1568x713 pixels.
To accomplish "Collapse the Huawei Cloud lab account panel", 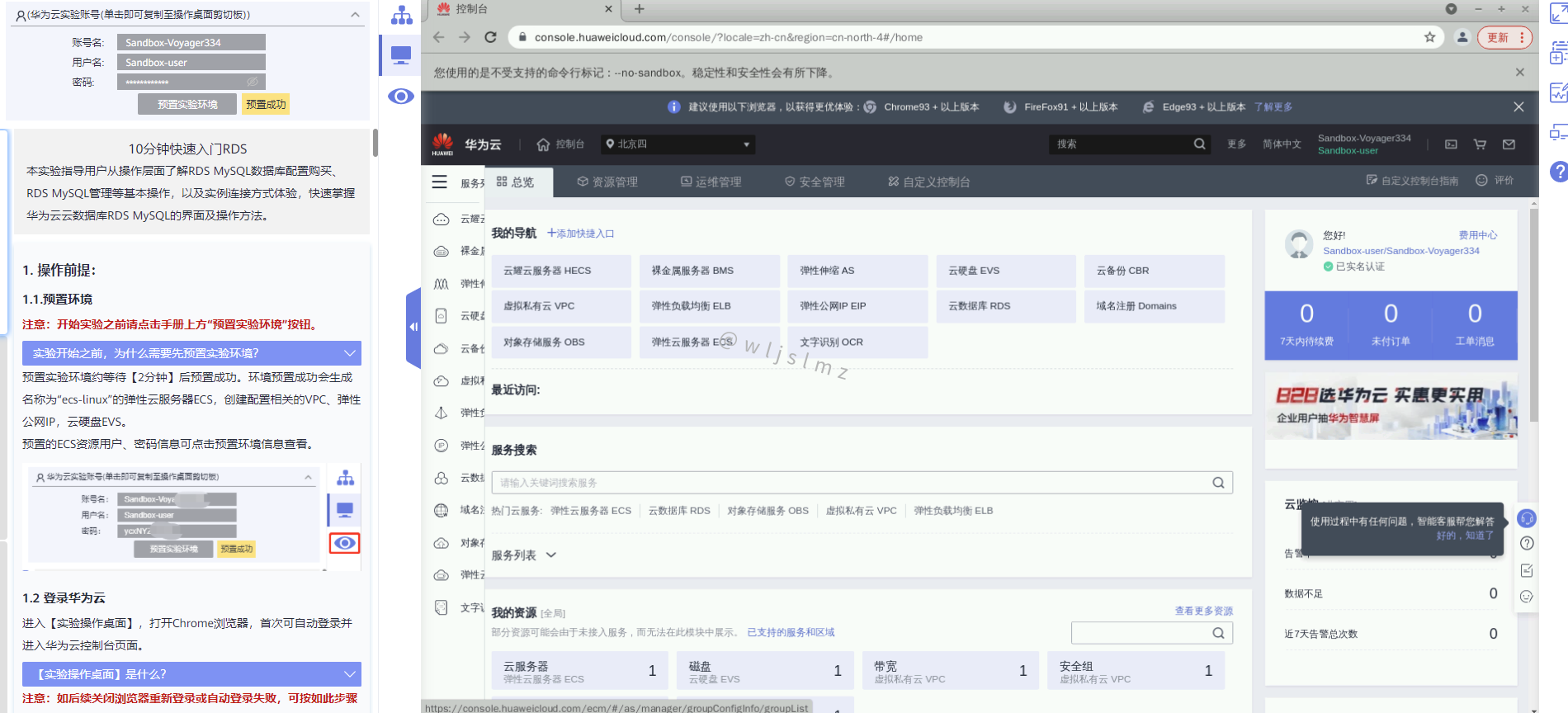I will click(x=355, y=15).
